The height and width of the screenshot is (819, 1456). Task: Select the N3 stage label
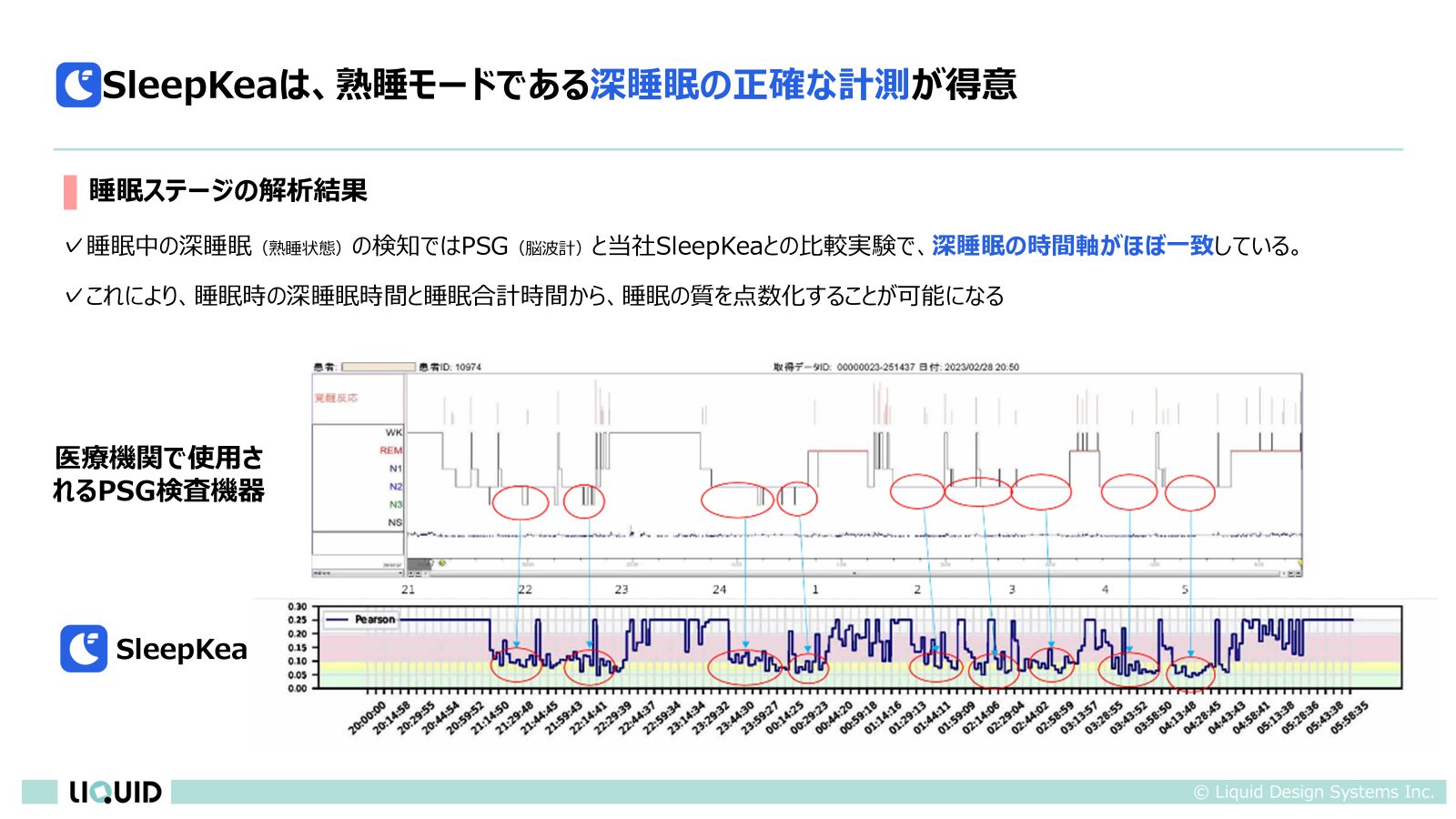[x=395, y=504]
